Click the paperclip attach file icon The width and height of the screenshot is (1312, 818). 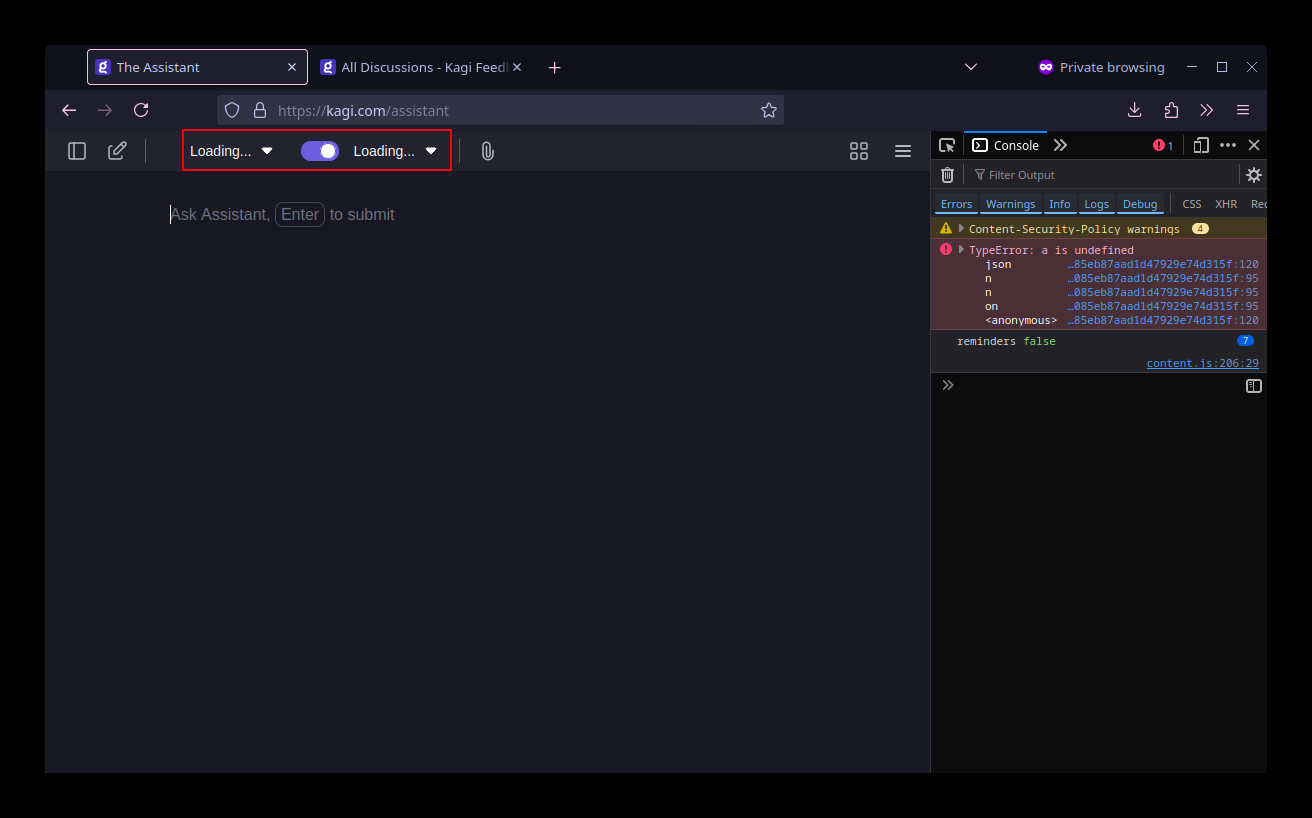click(487, 151)
